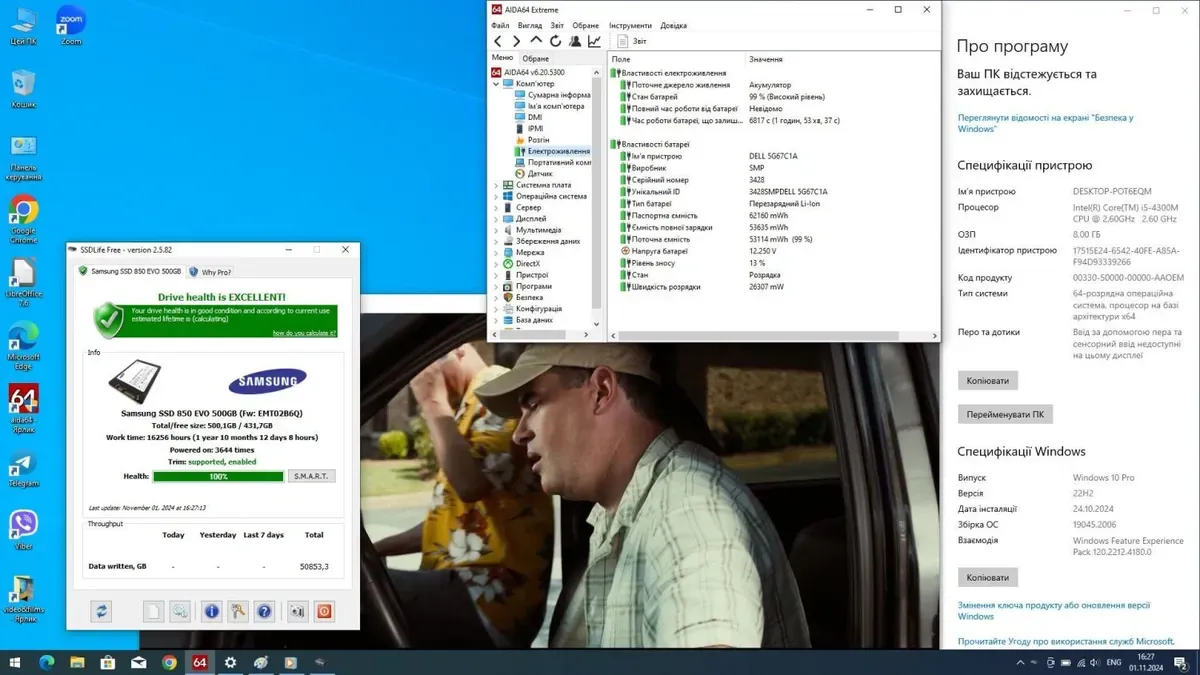Click the Перейменувати ПК button
This screenshot has height=675, width=1200.
[x=1005, y=414]
